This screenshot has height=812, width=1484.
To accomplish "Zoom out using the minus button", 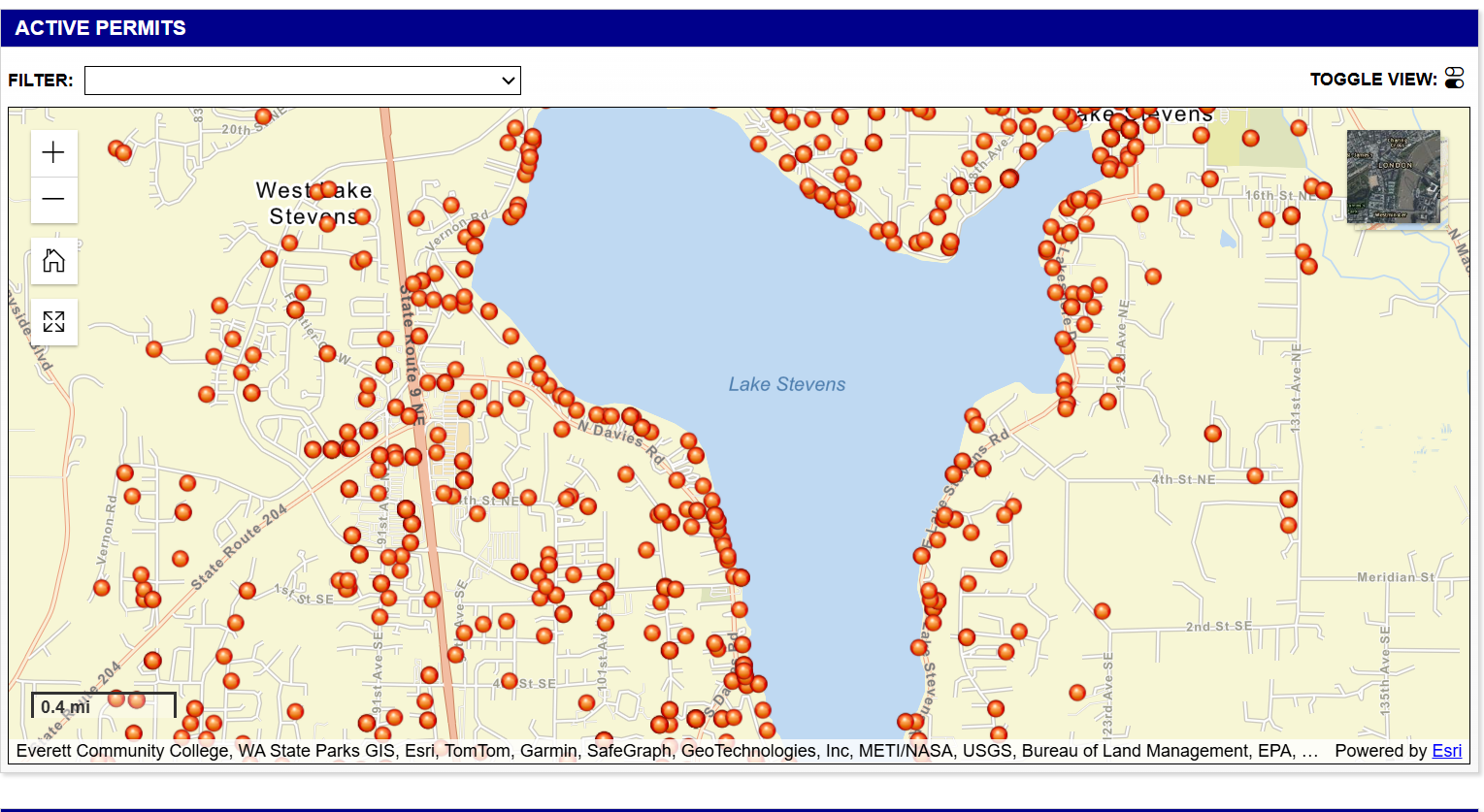I will coord(53,200).
